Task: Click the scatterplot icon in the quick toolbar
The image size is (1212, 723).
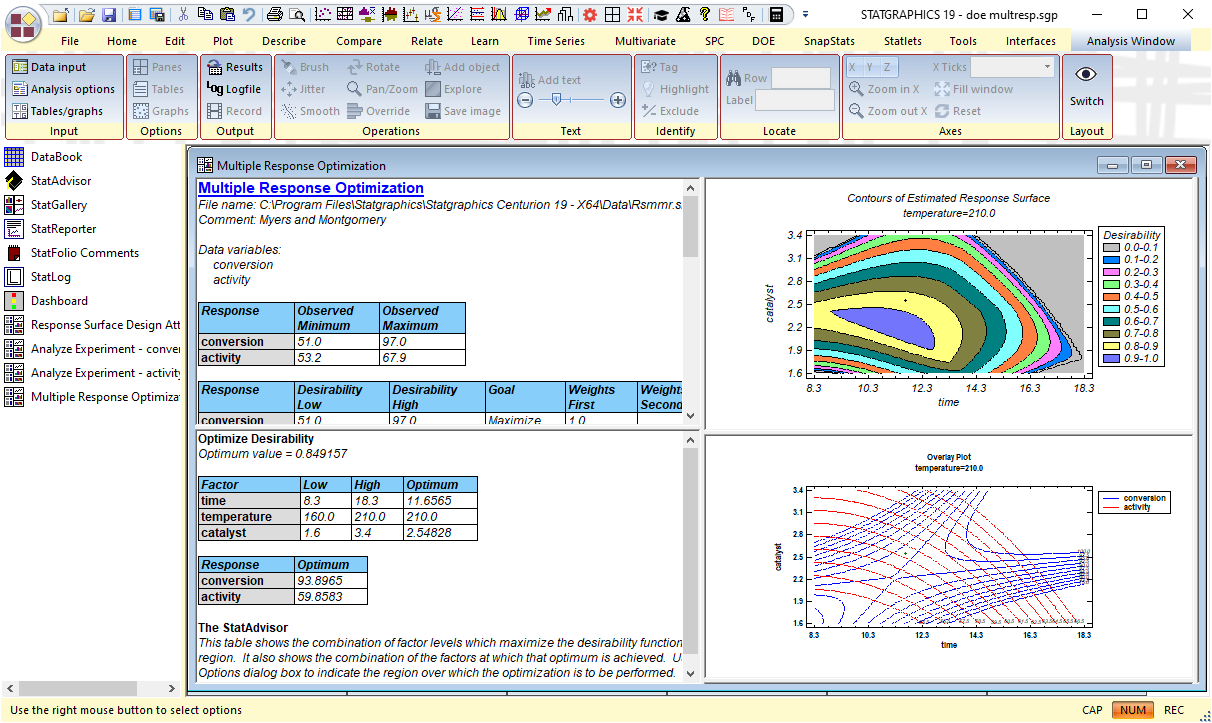Action: [x=323, y=15]
